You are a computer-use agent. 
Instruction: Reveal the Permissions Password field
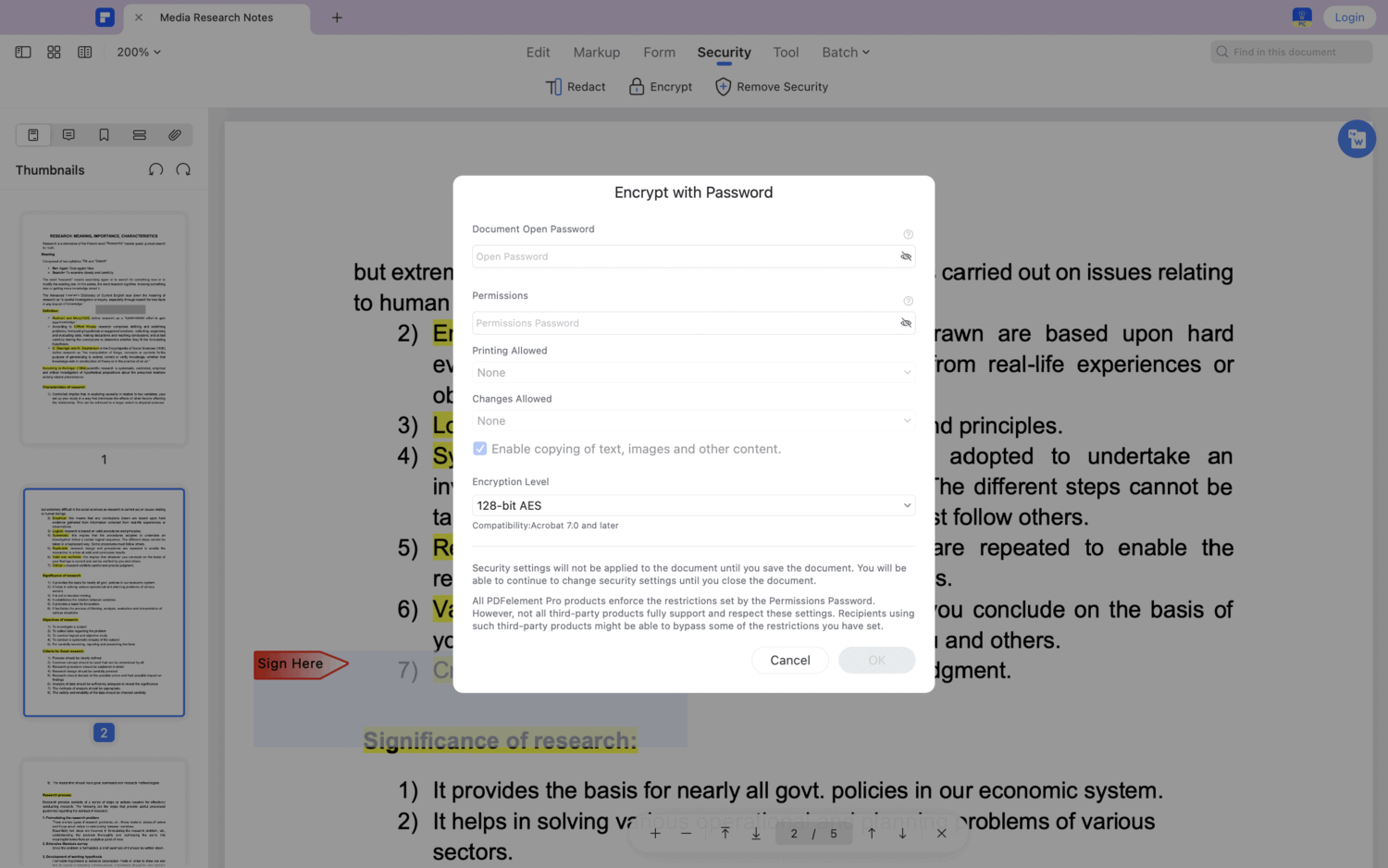tap(905, 323)
